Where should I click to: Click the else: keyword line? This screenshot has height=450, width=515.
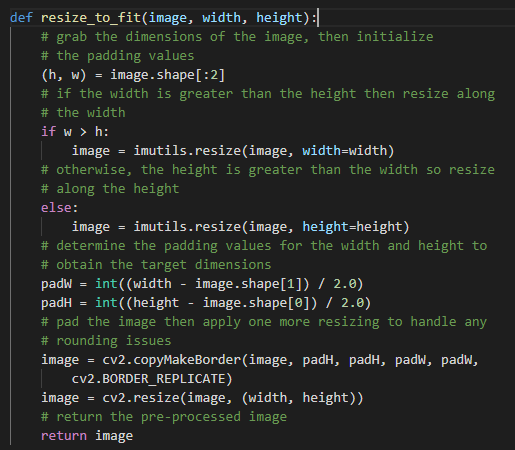click(x=60, y=208)
